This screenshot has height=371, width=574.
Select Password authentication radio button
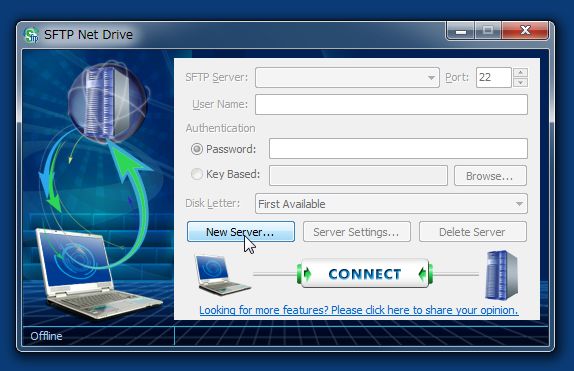[197, 149]
